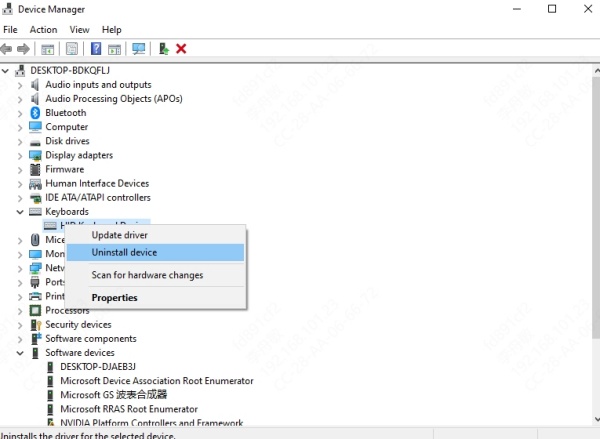600x439 pixels.
Task: Choose Scan for hardware changes context item
Action: click(x=156, y=275)
